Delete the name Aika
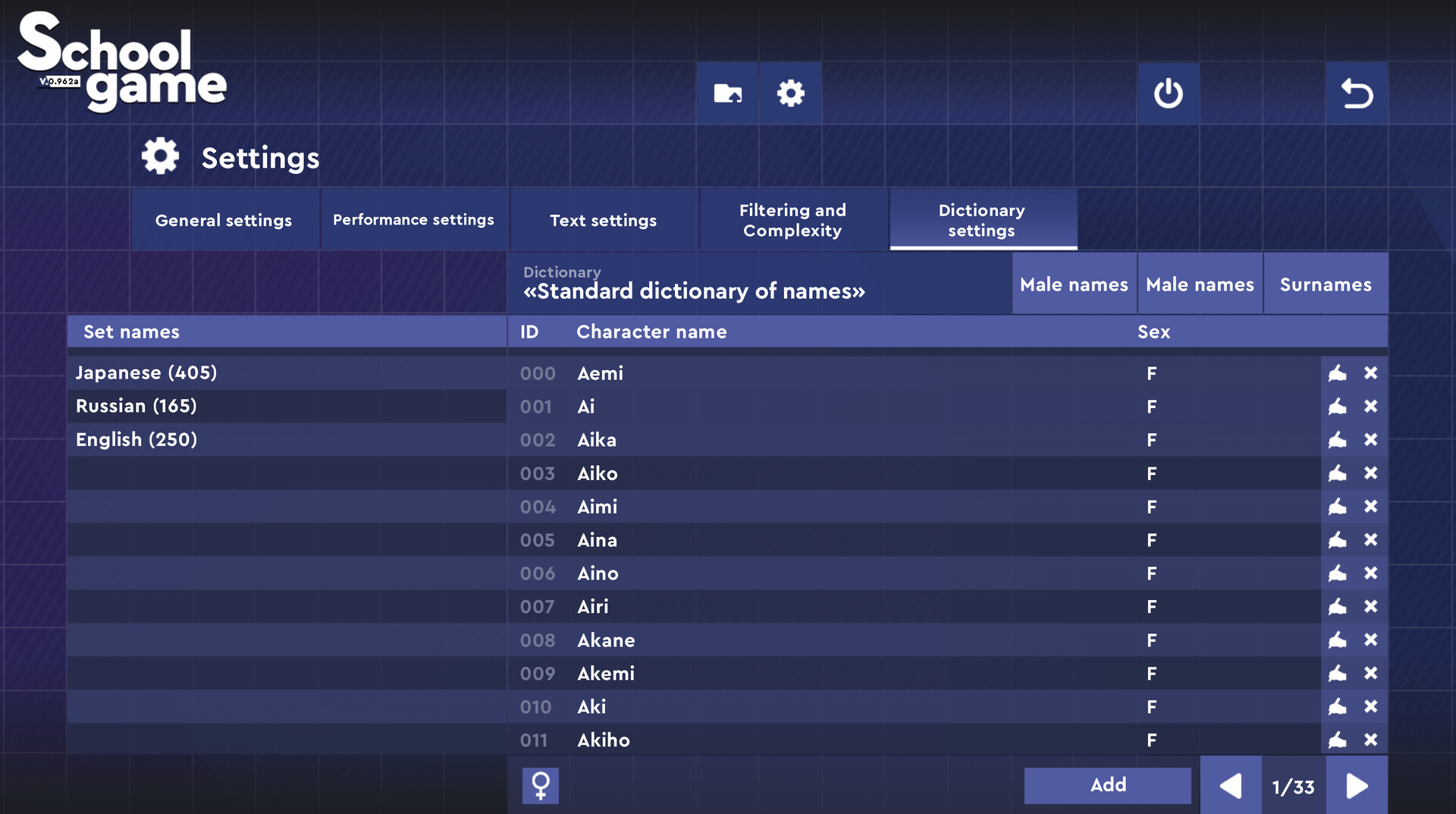 [1370, 440]
